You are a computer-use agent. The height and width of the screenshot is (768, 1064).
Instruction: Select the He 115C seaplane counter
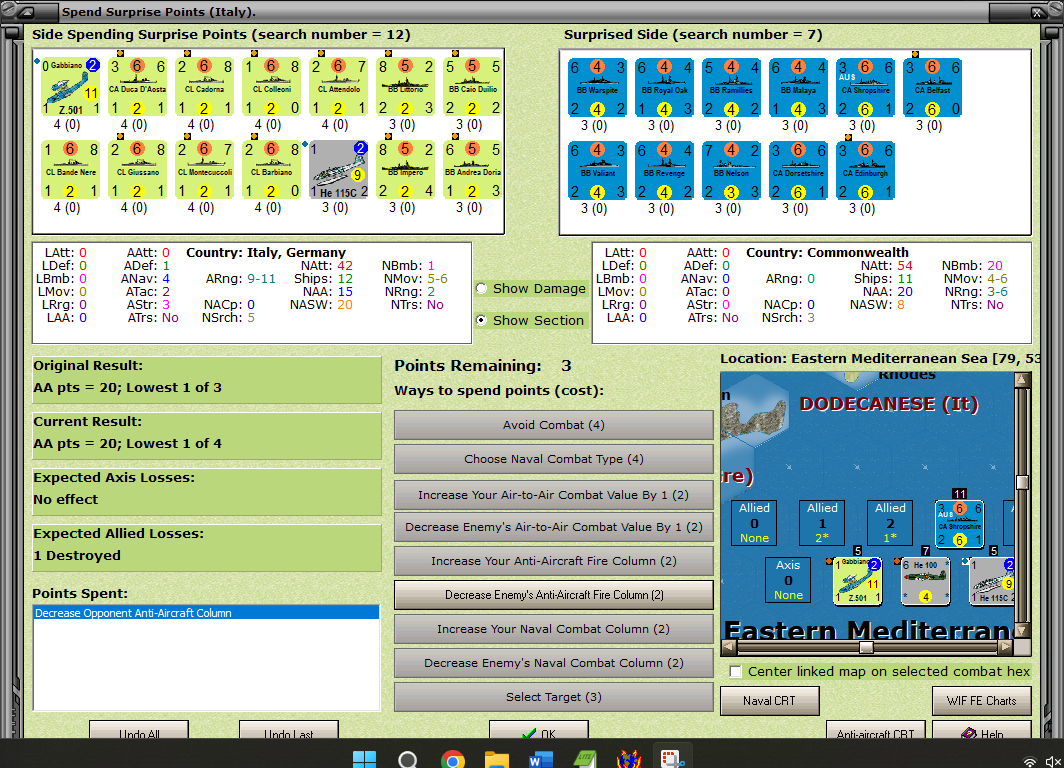[339, 170]
